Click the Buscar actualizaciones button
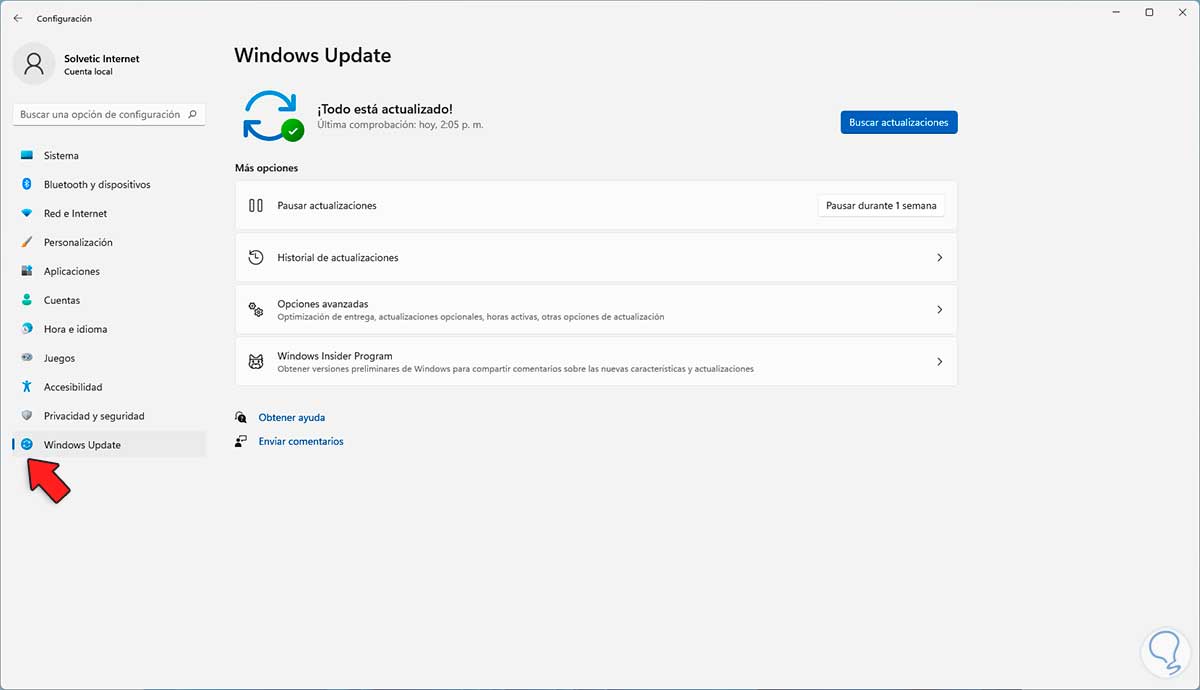Viewport: 1200px width, 690px height. (x=899, y=122)
